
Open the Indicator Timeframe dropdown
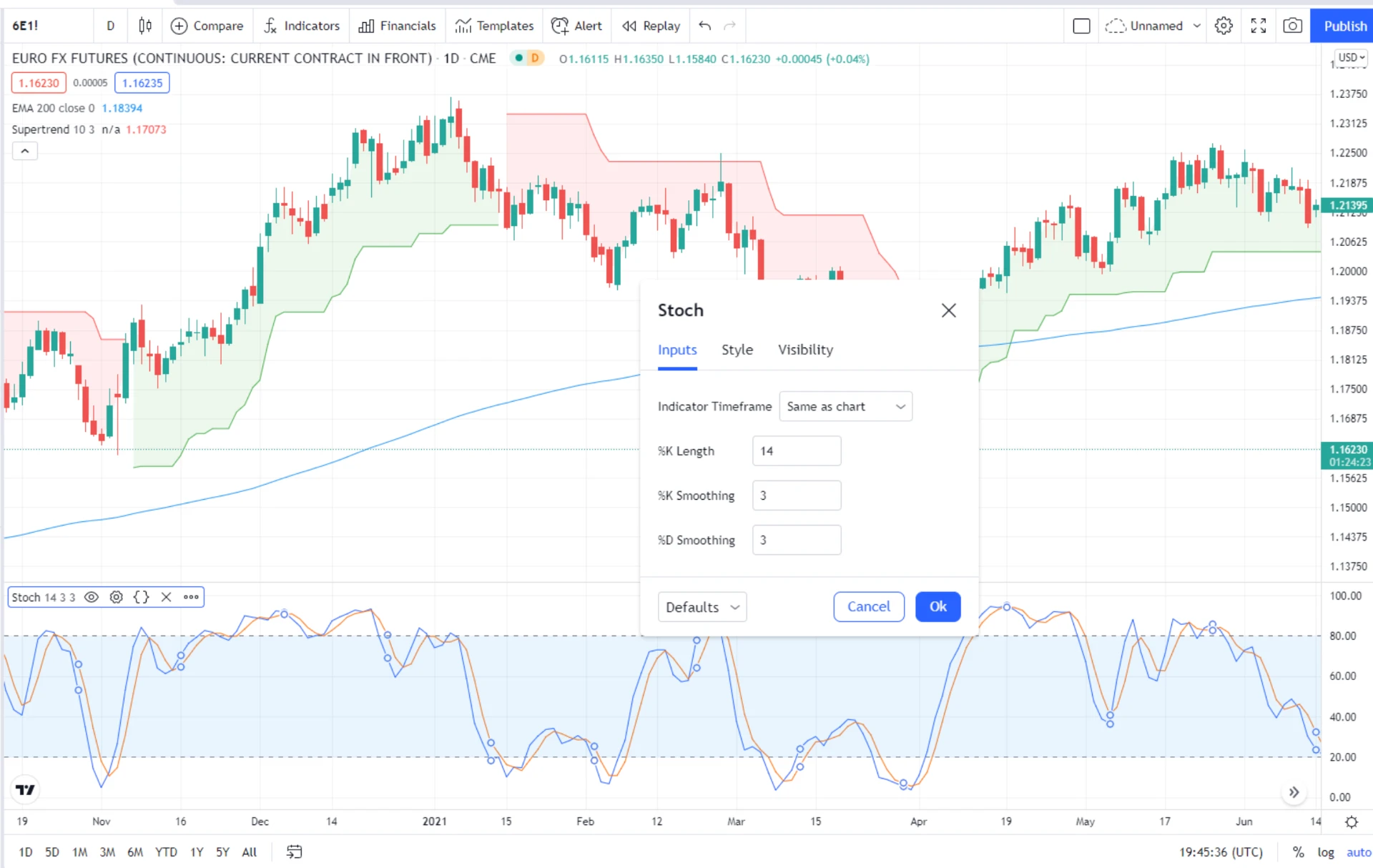click(845, 406)
